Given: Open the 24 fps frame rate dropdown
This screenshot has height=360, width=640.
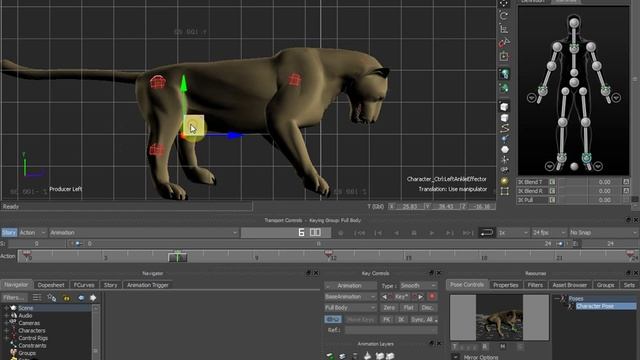Looking at the screenshot, I should pyautogui.click(x=549, y=233).
